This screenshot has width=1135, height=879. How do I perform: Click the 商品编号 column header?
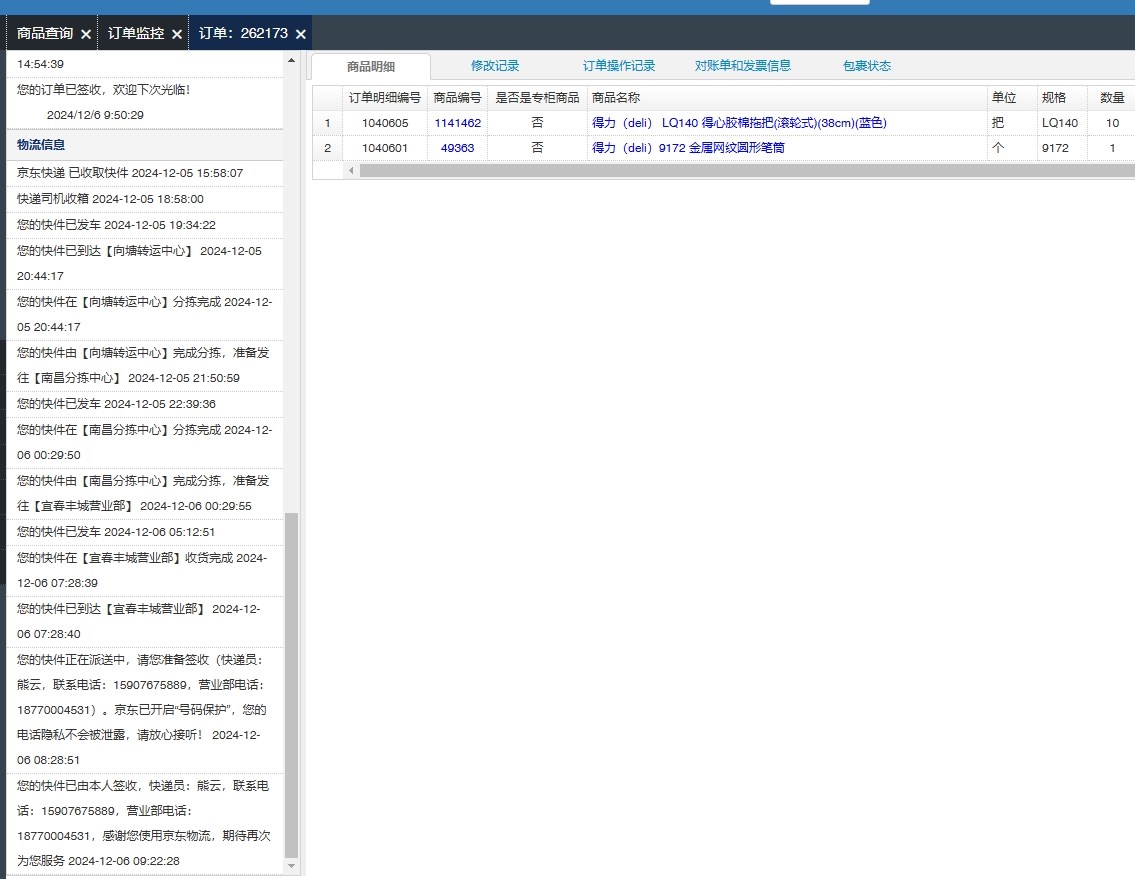coord(457,98)
